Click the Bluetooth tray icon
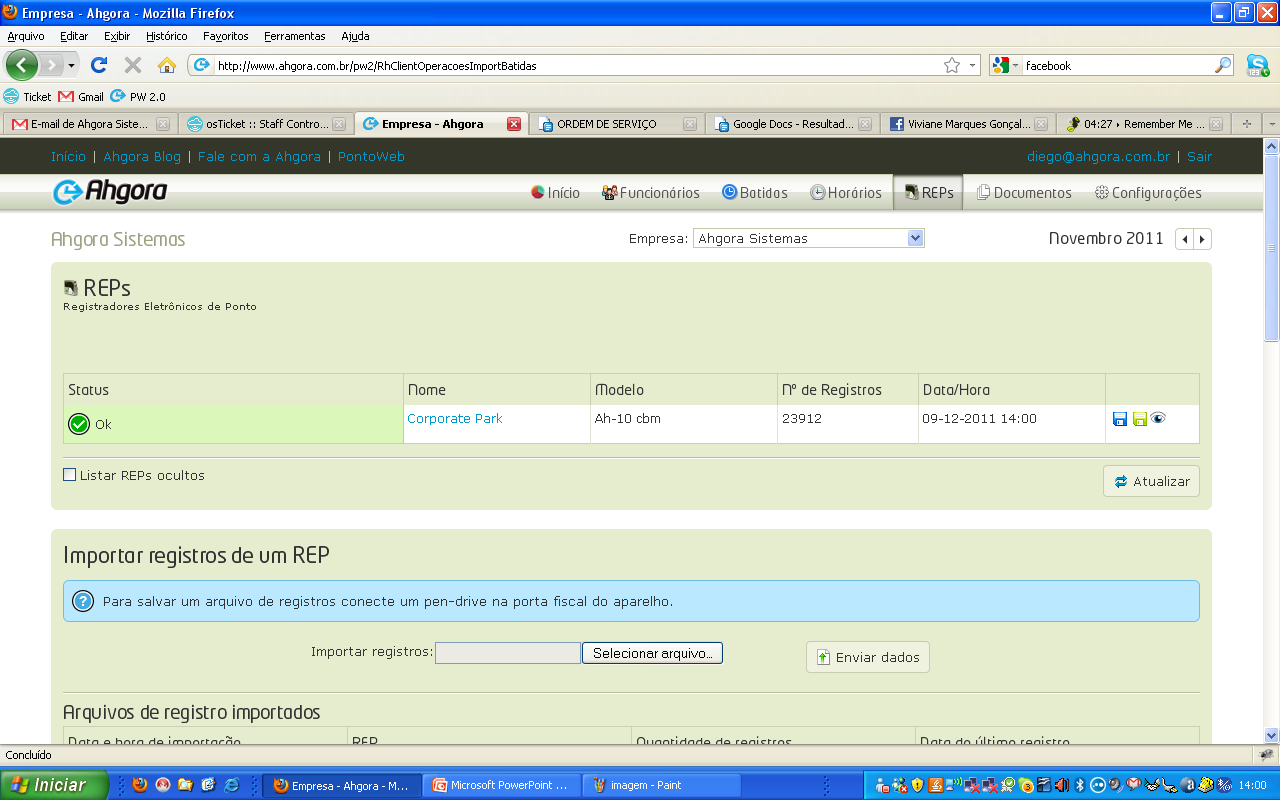 (1080, 785)
